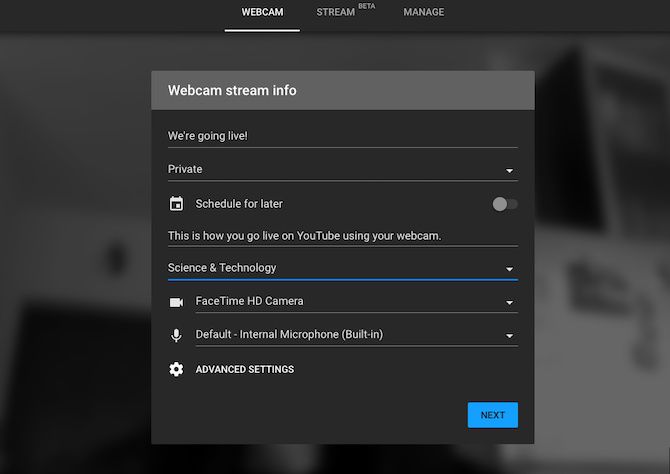
Task: Click the stream description text field
Action: click(342, 236)
